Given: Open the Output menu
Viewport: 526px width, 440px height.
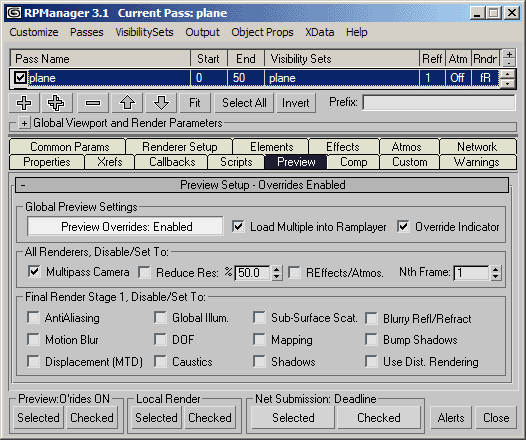Looking at the screenshot, I should tap(202, 32).
